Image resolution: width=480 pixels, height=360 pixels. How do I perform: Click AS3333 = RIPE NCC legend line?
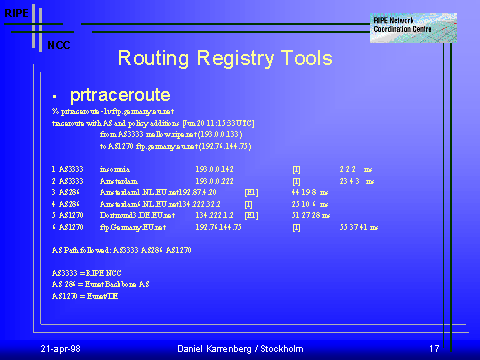tap(87, 273)
